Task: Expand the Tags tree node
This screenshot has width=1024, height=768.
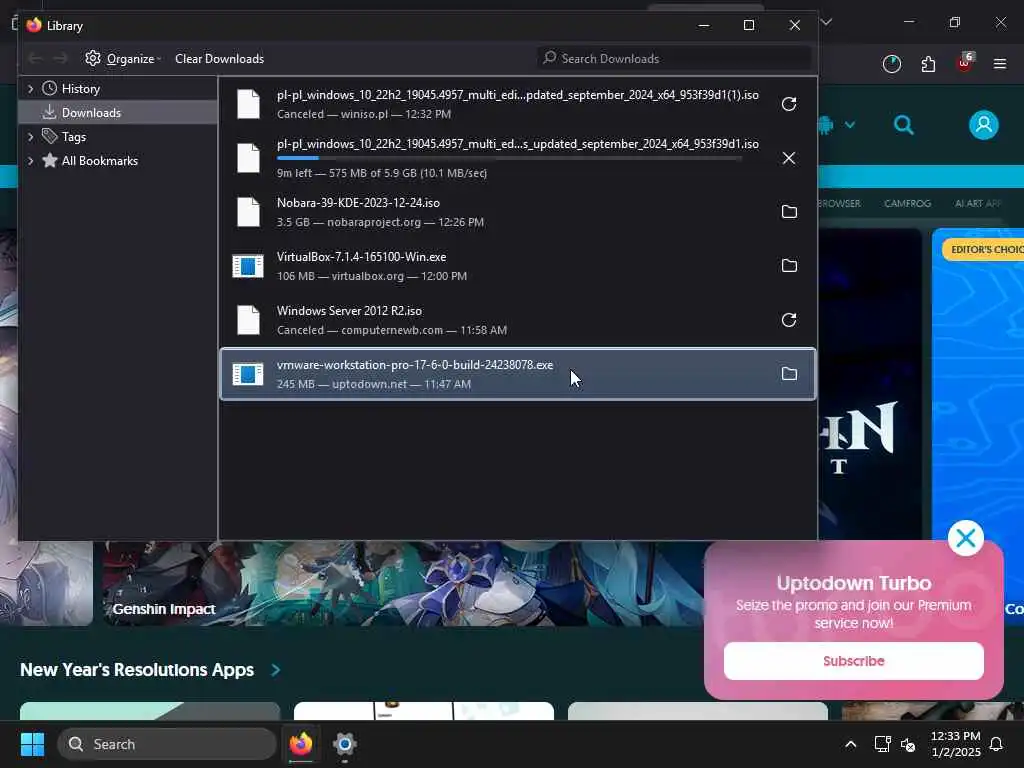Action: click(30, 137)
